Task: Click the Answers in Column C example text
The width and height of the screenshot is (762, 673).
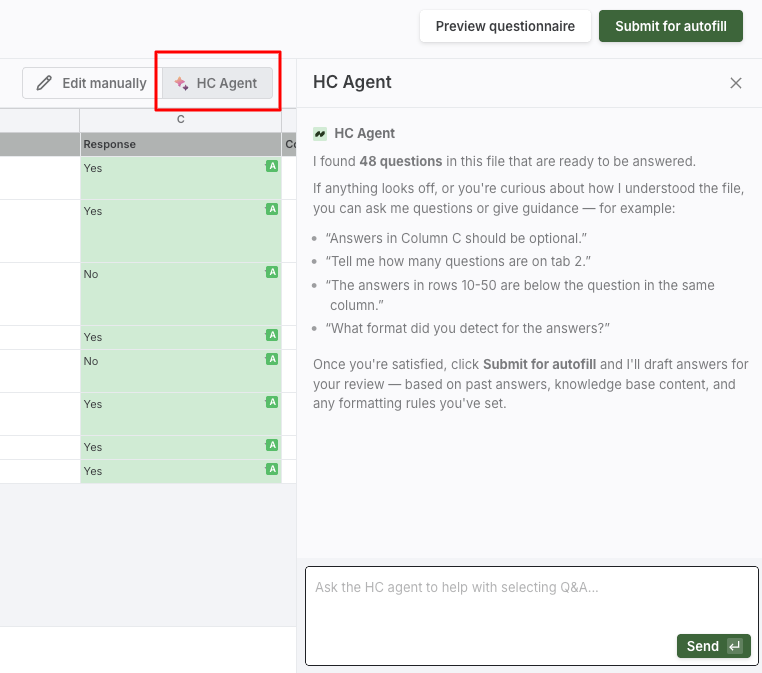Action: [x=456, y=239]
